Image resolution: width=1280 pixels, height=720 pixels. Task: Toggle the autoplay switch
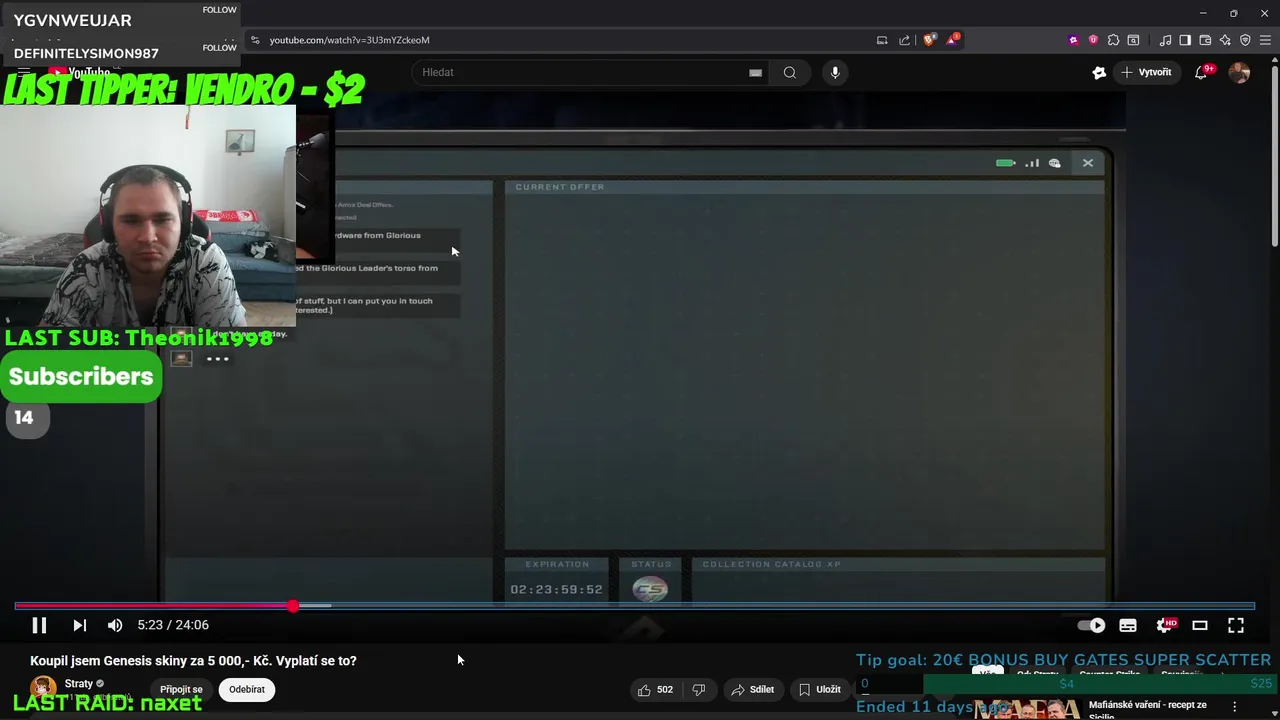(x=1091, y=625)
